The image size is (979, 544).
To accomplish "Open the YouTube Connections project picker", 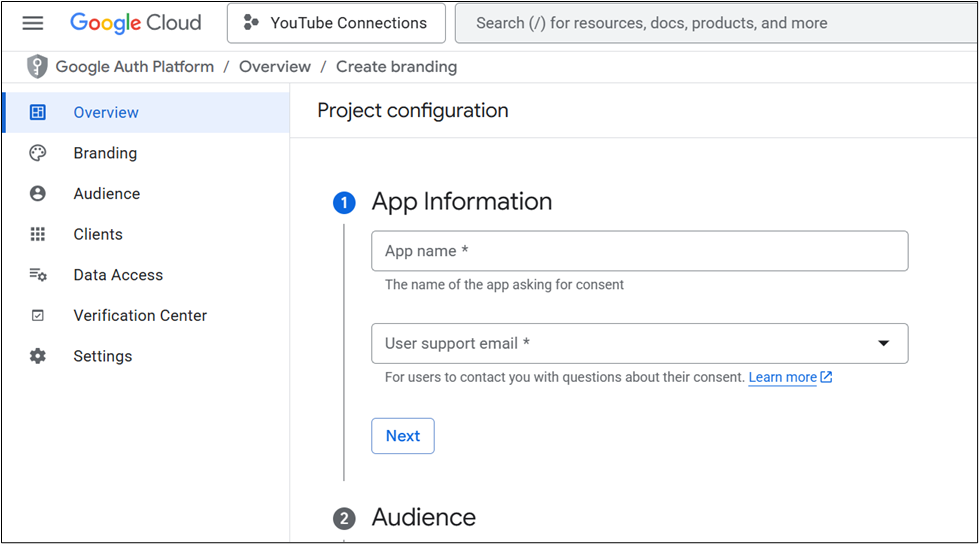I will coord(336,23).
